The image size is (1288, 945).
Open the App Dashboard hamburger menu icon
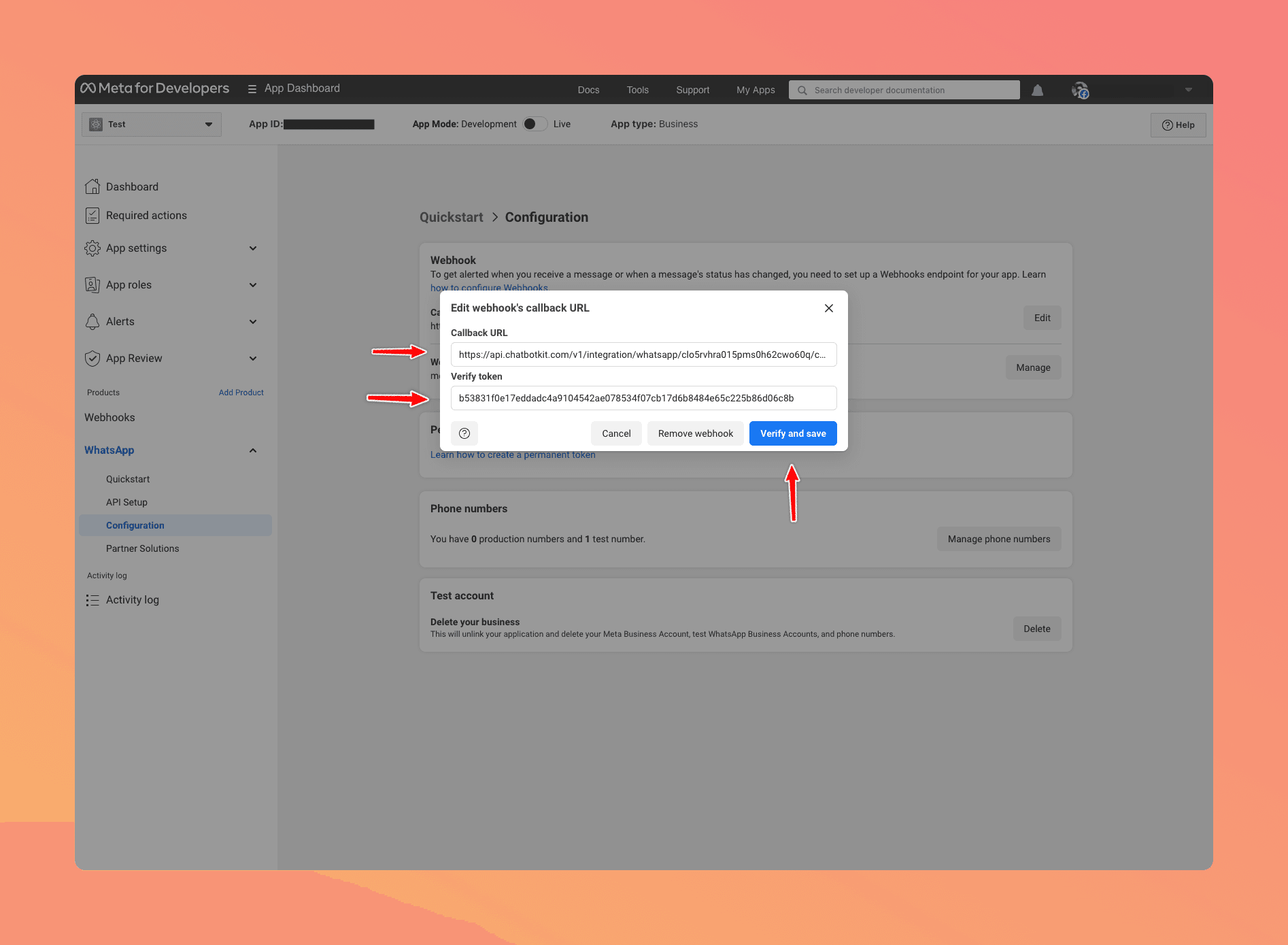[x=252, y=89]
